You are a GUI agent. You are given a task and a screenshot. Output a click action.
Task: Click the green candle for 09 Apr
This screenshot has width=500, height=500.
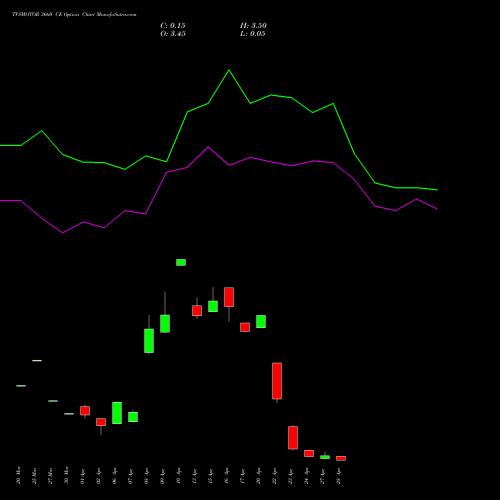pyautogui.click(x=165, y=324)
